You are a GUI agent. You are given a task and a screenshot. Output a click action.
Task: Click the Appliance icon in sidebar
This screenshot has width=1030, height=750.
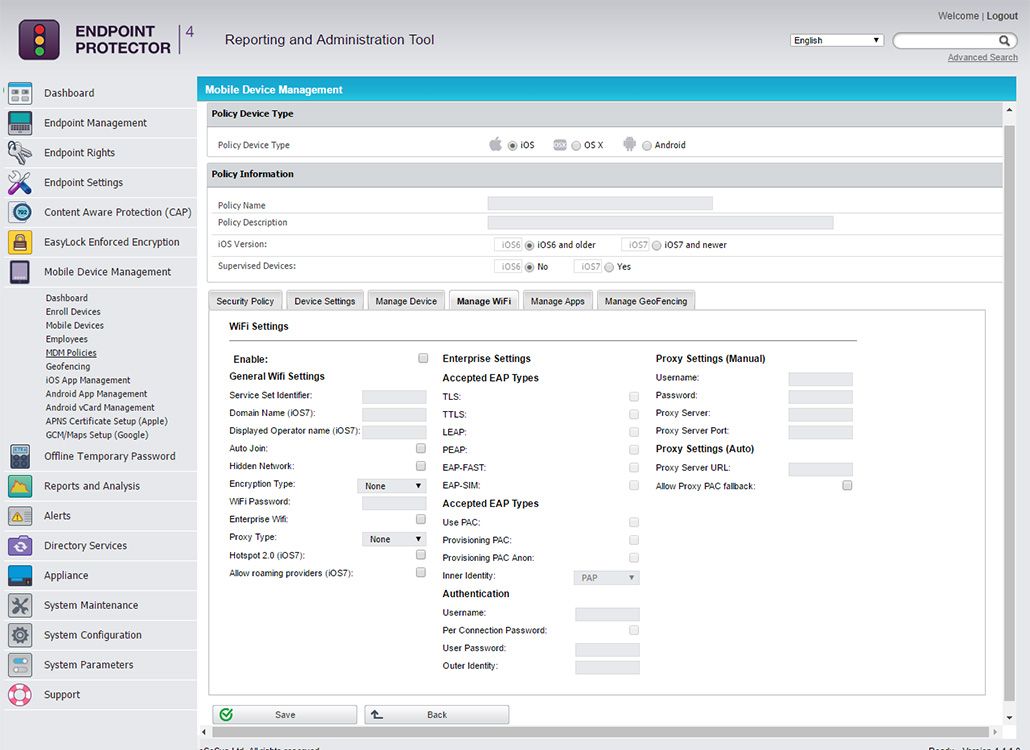[20, 575]
